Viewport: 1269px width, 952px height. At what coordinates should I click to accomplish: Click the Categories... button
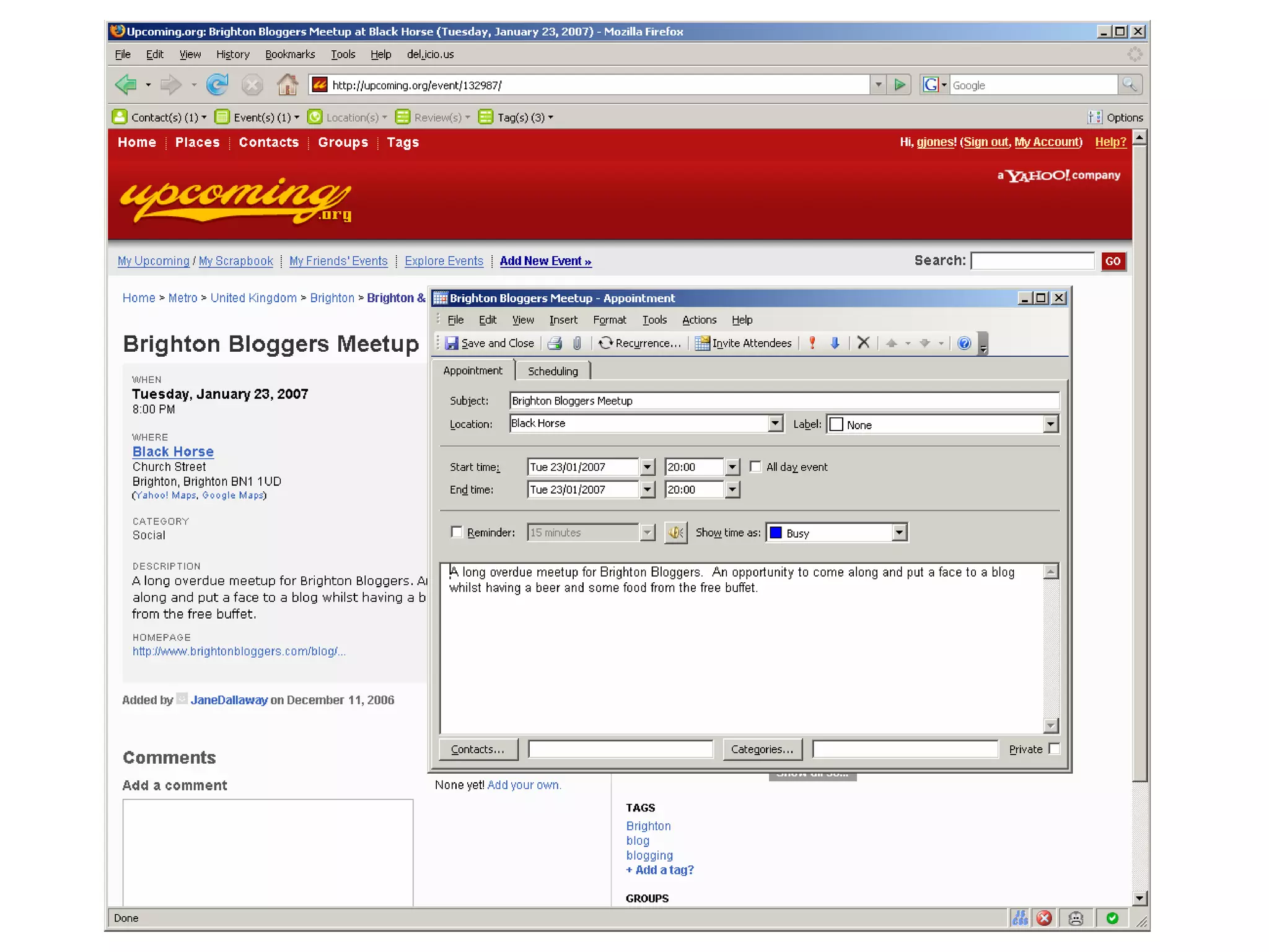point(762,749)
